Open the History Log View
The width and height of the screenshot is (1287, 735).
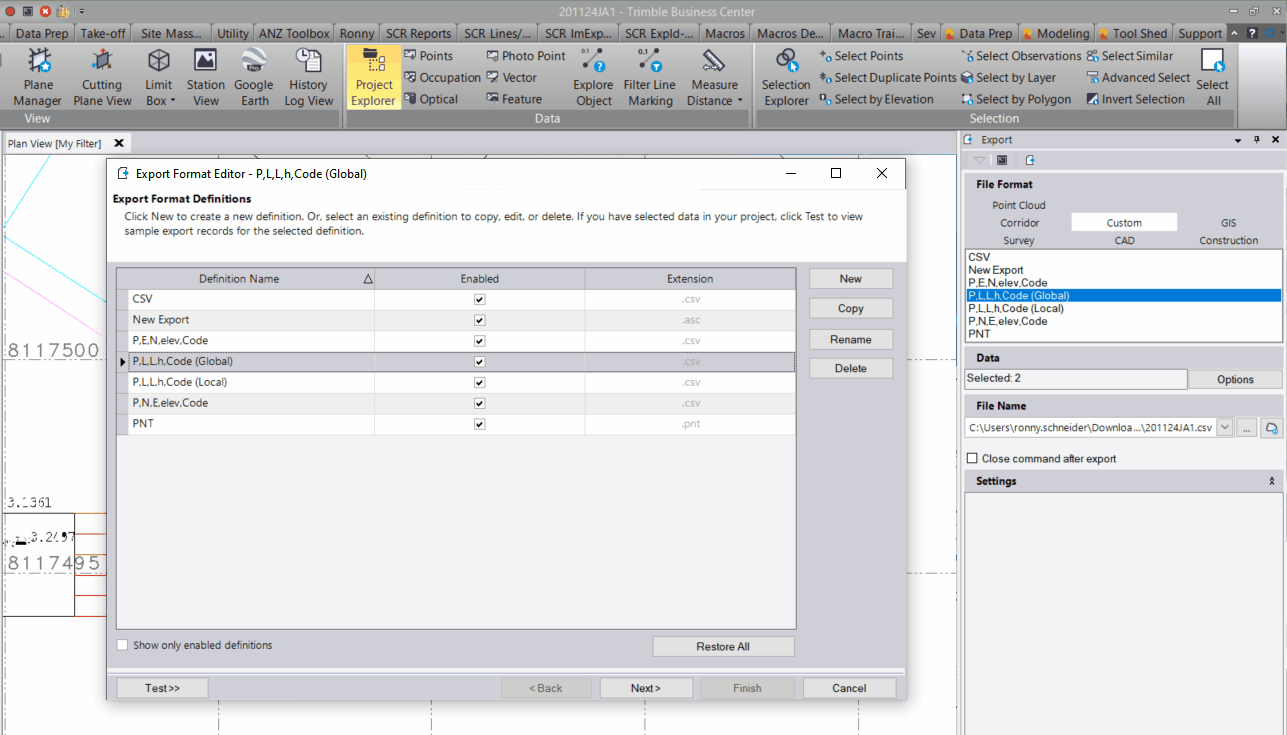coord(308,77)
